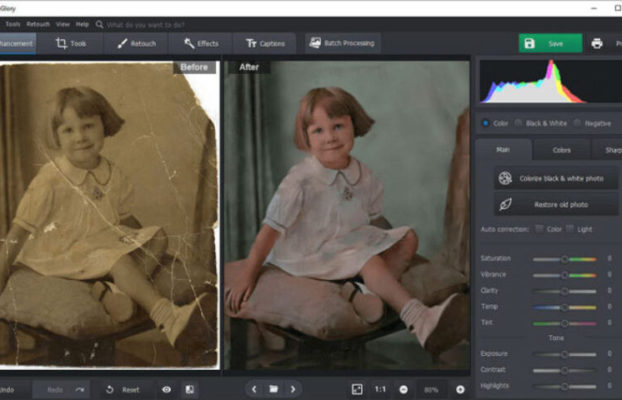Viewport: 622px width, 400px height.
Task: Click the printer icon
Action: [597, 43]
